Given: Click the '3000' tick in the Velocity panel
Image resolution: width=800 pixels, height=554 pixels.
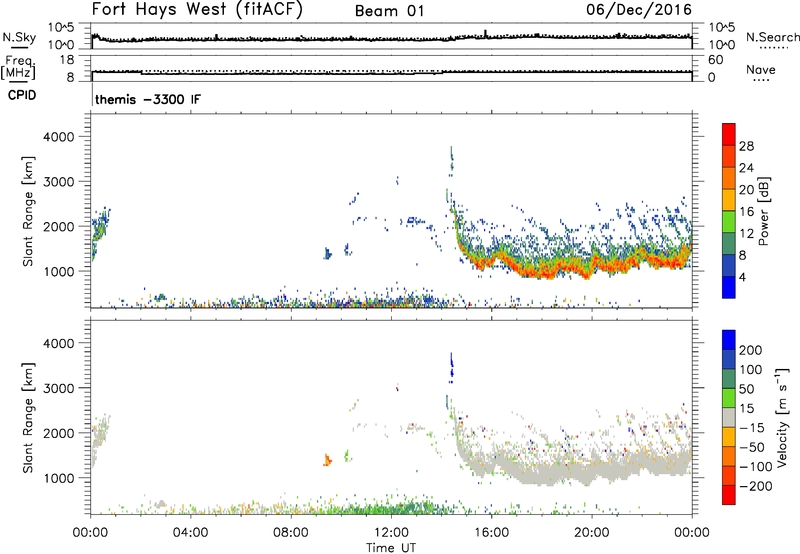Looking at the screenshot, I should tap(59, 388).
